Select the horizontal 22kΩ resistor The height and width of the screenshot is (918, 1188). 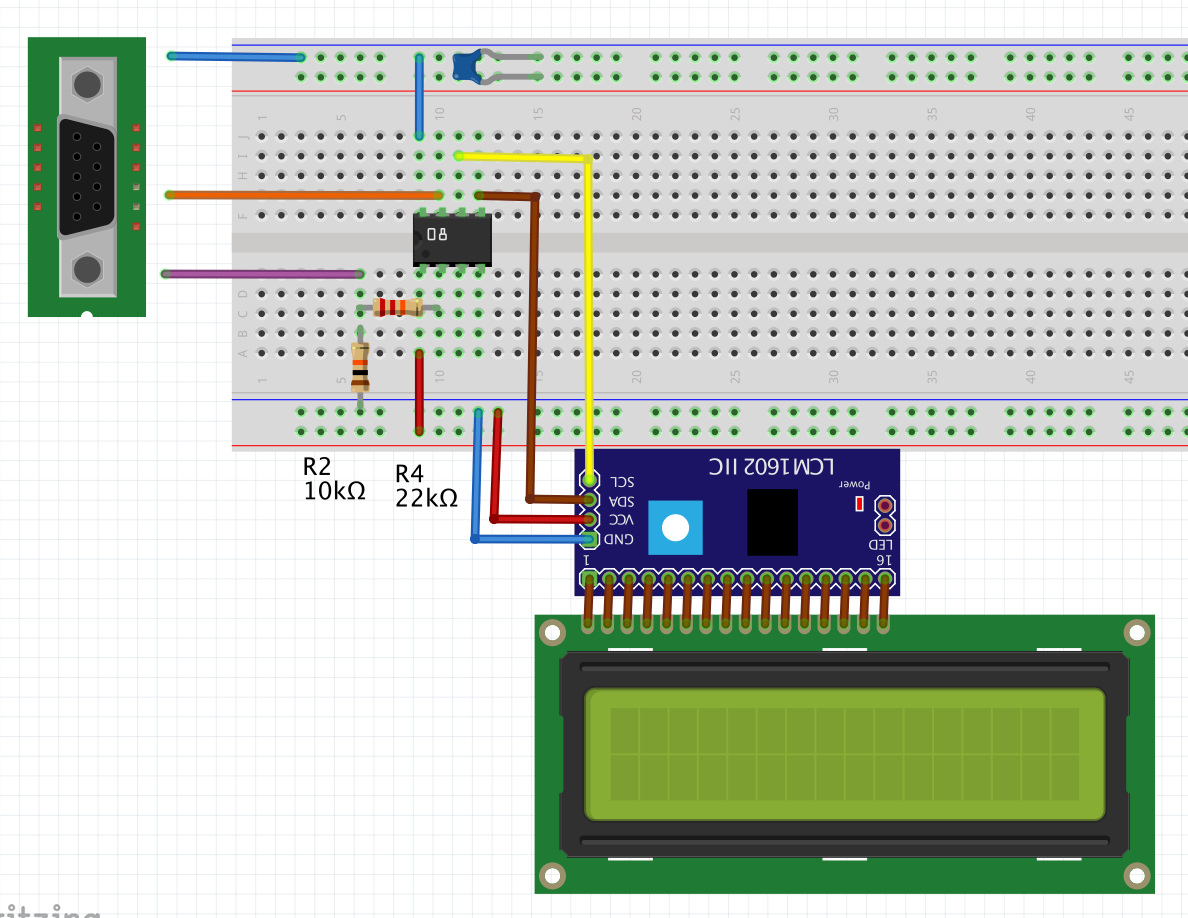click(x=397, y=307)
